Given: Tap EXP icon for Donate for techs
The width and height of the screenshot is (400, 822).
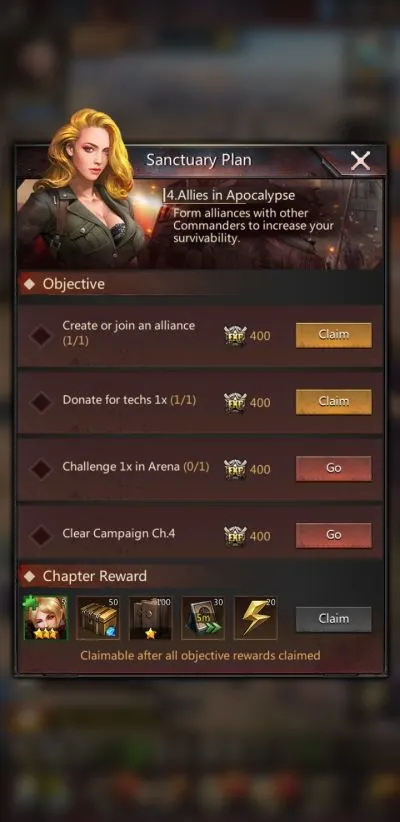Looking at the screenshot, I should [x=235, y=402].
